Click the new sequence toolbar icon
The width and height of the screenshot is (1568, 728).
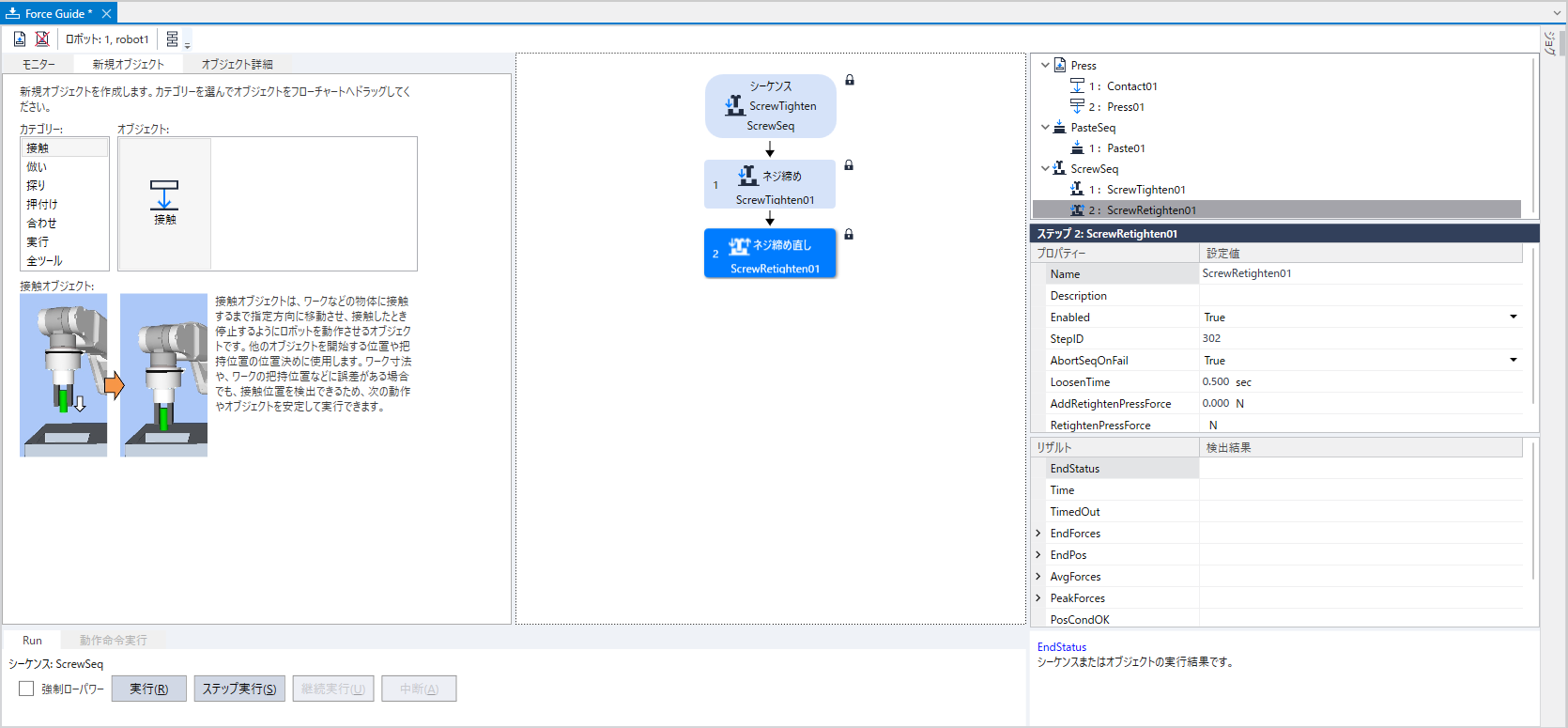point(20,39)
